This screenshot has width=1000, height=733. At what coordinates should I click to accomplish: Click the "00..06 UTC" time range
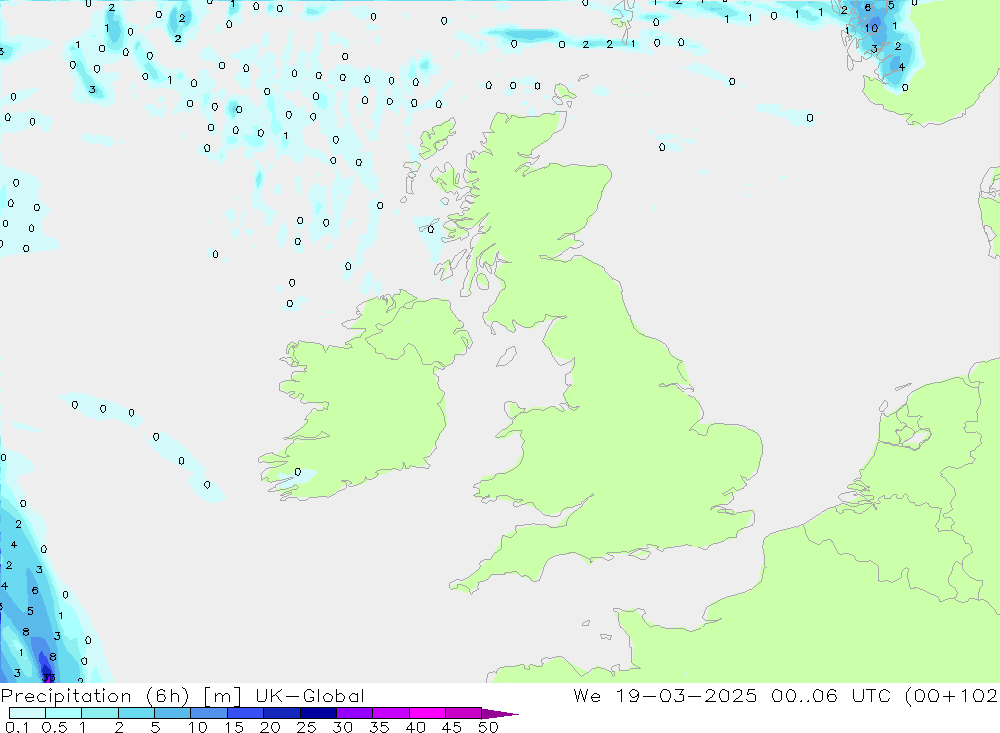point(831,695)
